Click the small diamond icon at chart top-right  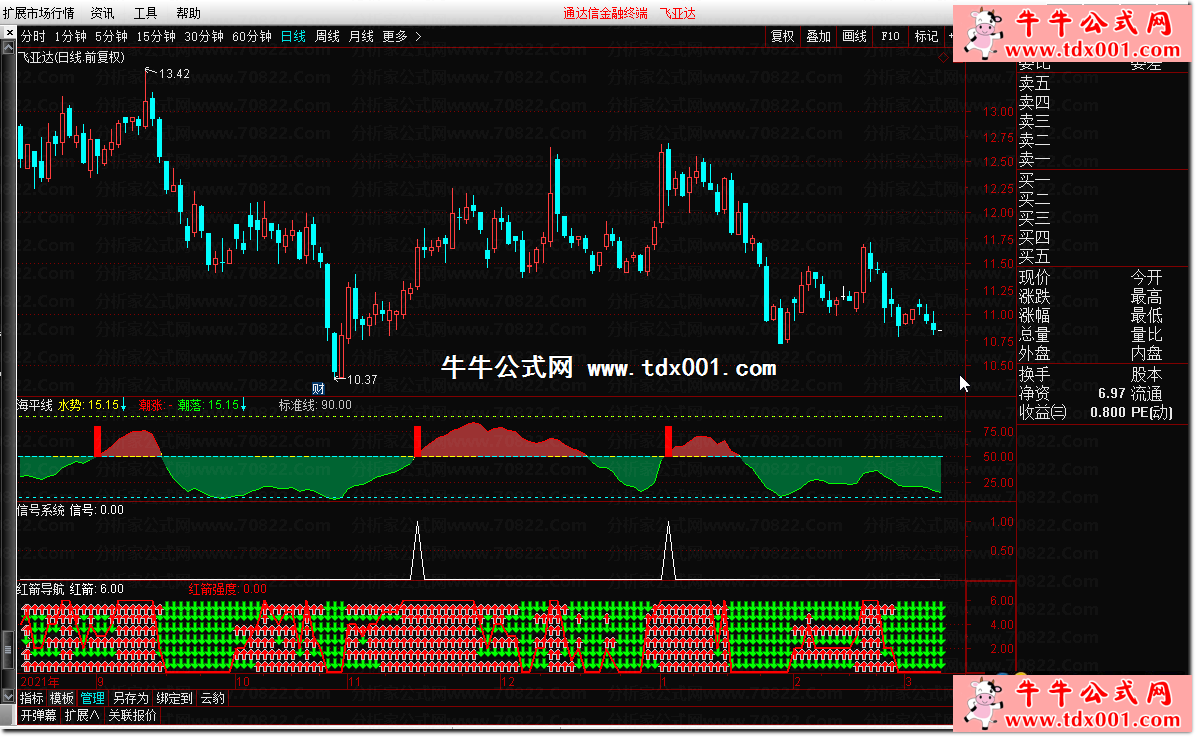coord(943,57)
